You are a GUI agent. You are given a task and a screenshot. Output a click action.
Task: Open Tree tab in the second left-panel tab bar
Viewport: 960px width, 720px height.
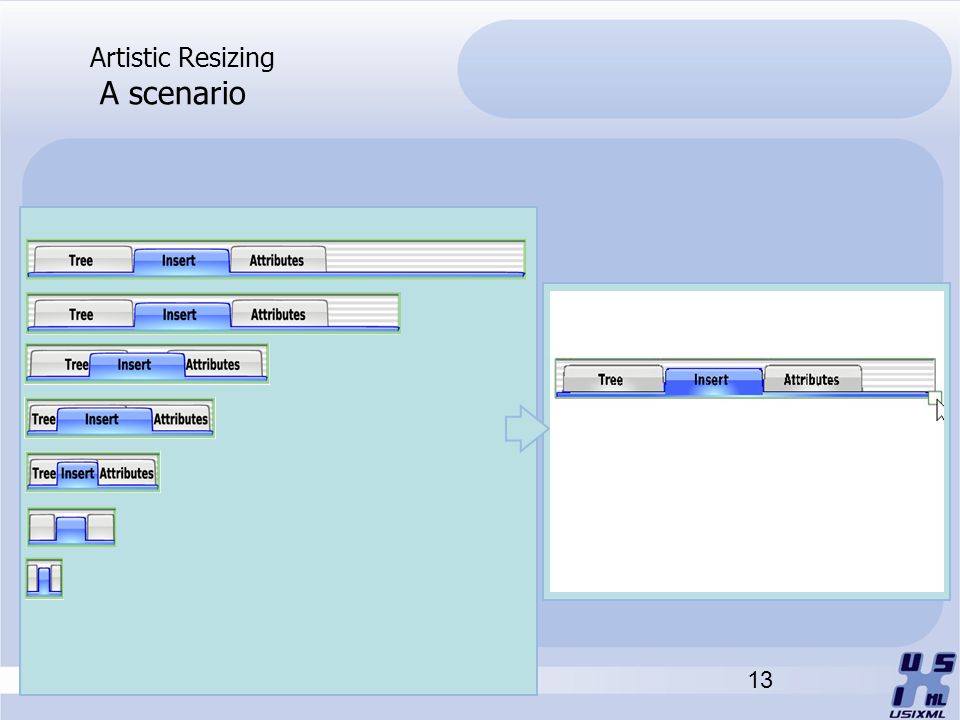[83, 314]
